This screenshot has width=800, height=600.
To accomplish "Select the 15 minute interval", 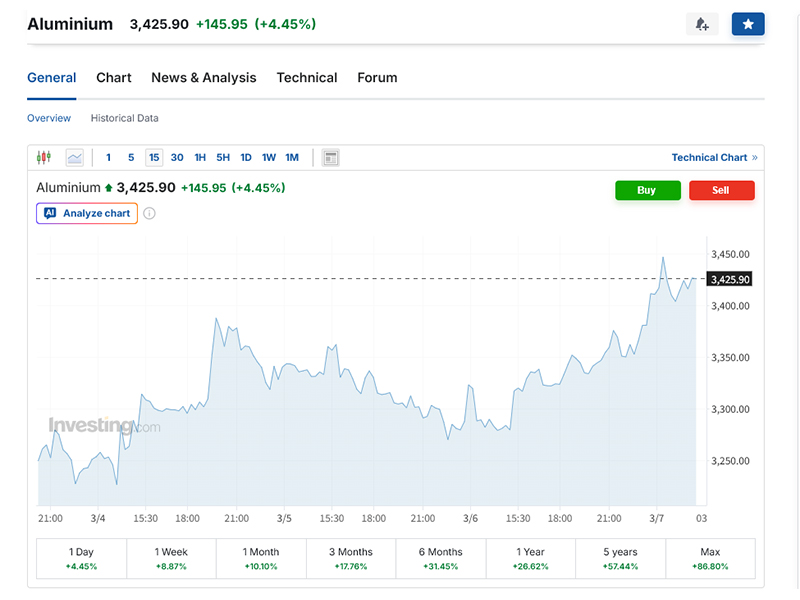I will click(x=154, y=157).
